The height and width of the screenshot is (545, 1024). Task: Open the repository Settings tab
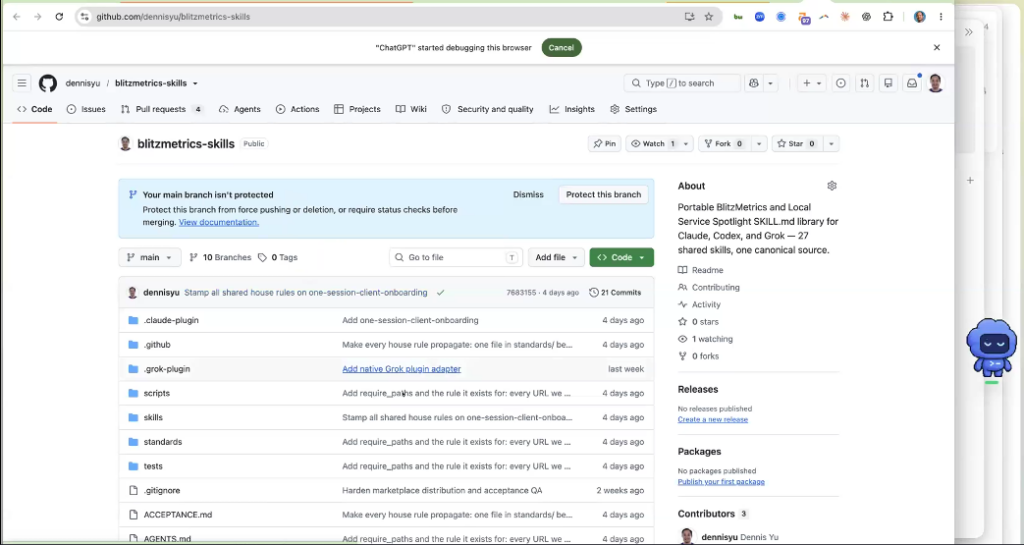[x=633, y=109]
